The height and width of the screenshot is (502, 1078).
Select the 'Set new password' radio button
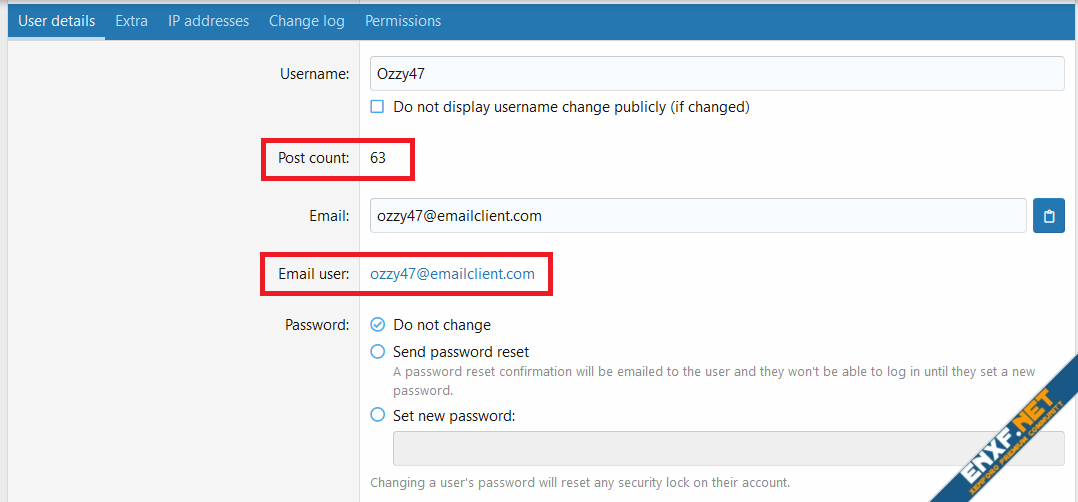(378, 415)
